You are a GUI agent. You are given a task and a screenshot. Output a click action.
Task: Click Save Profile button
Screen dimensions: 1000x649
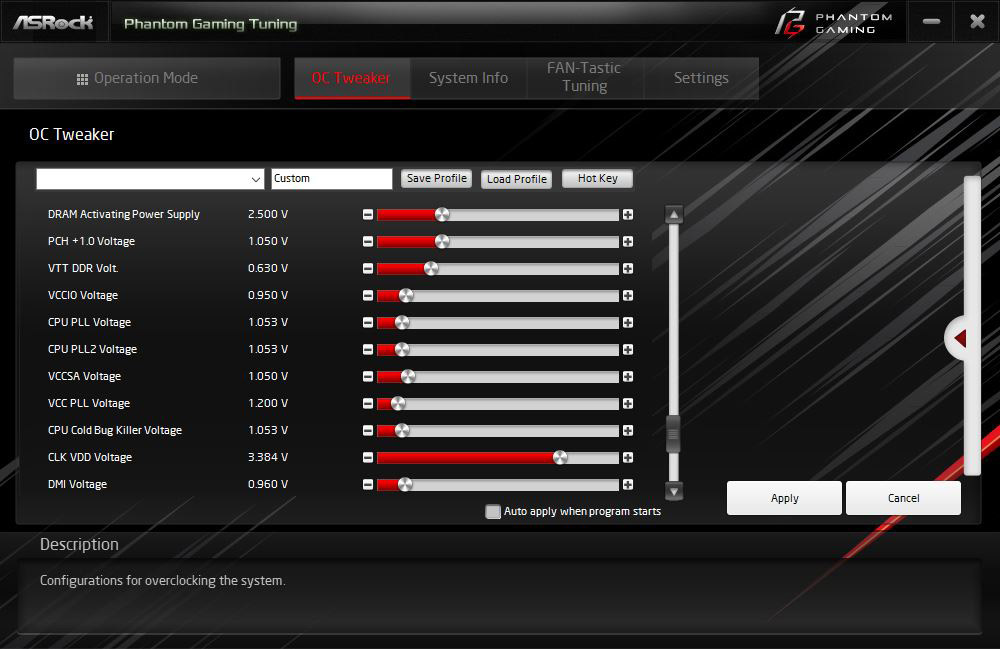pos(437,179)
